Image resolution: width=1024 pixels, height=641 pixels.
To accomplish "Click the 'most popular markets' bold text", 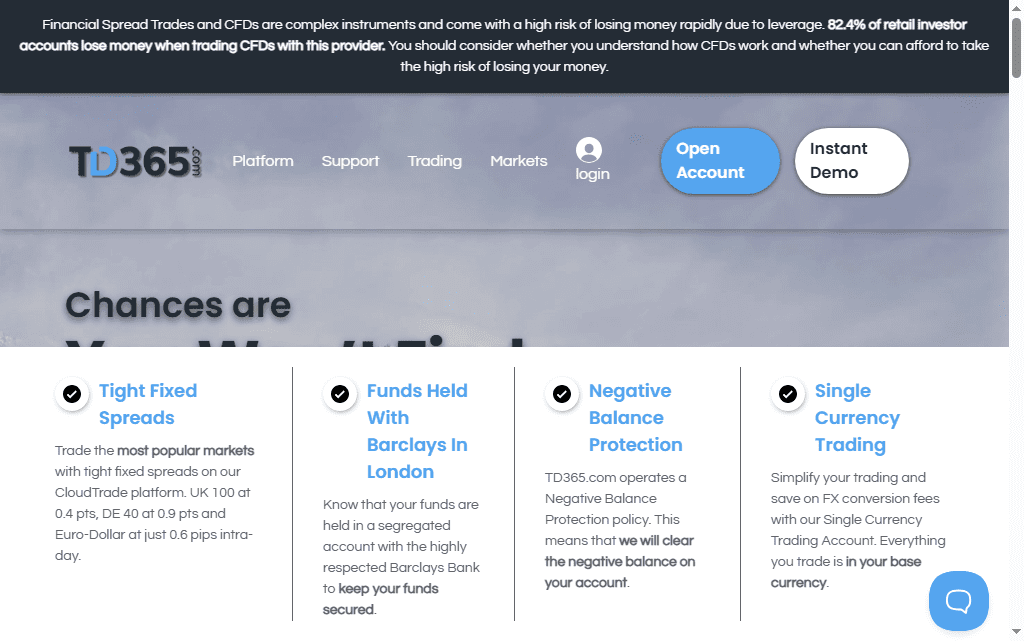I will (x=185, y=450).
